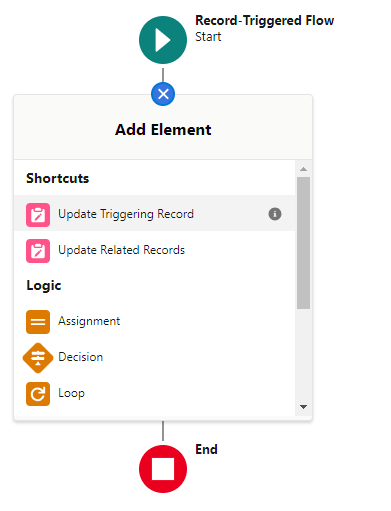Screen dimensions: 391x511
Task: Choose Update Related Records shortcut text
Action: coord(121,250)
